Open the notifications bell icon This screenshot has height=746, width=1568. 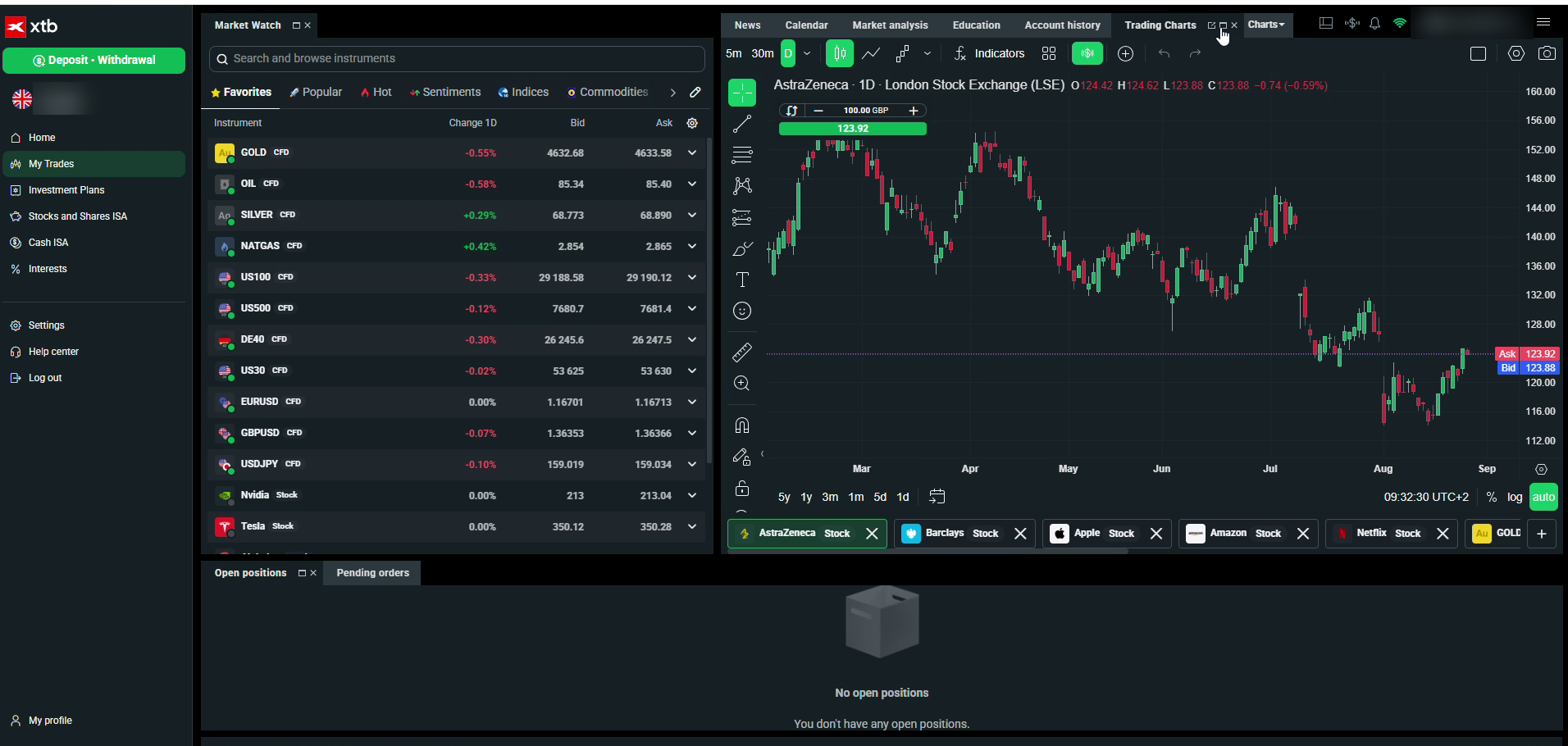pyautogui.click(x=1375, y=24)
